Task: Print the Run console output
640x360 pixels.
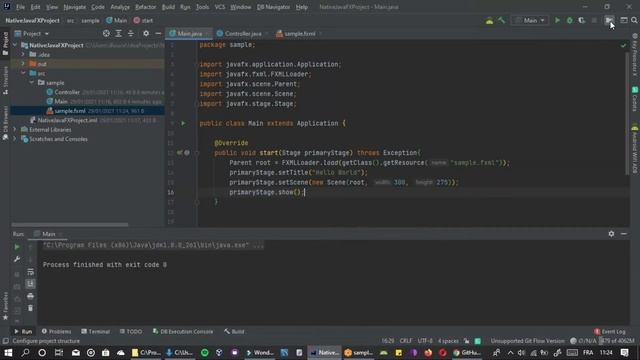Action: [x=30, y=296]
